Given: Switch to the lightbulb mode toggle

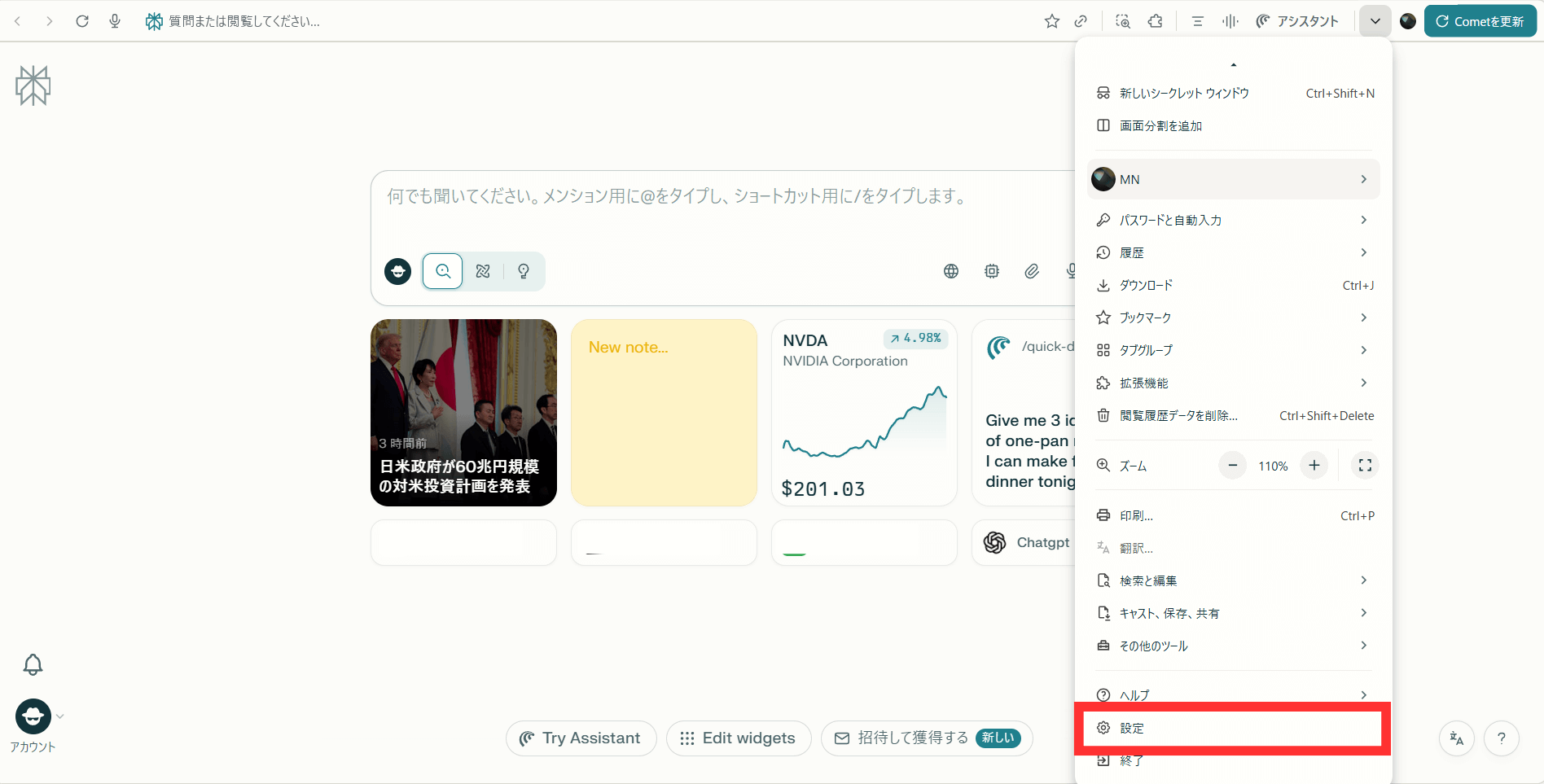Looking at the screenshot, I should point(524,271).
